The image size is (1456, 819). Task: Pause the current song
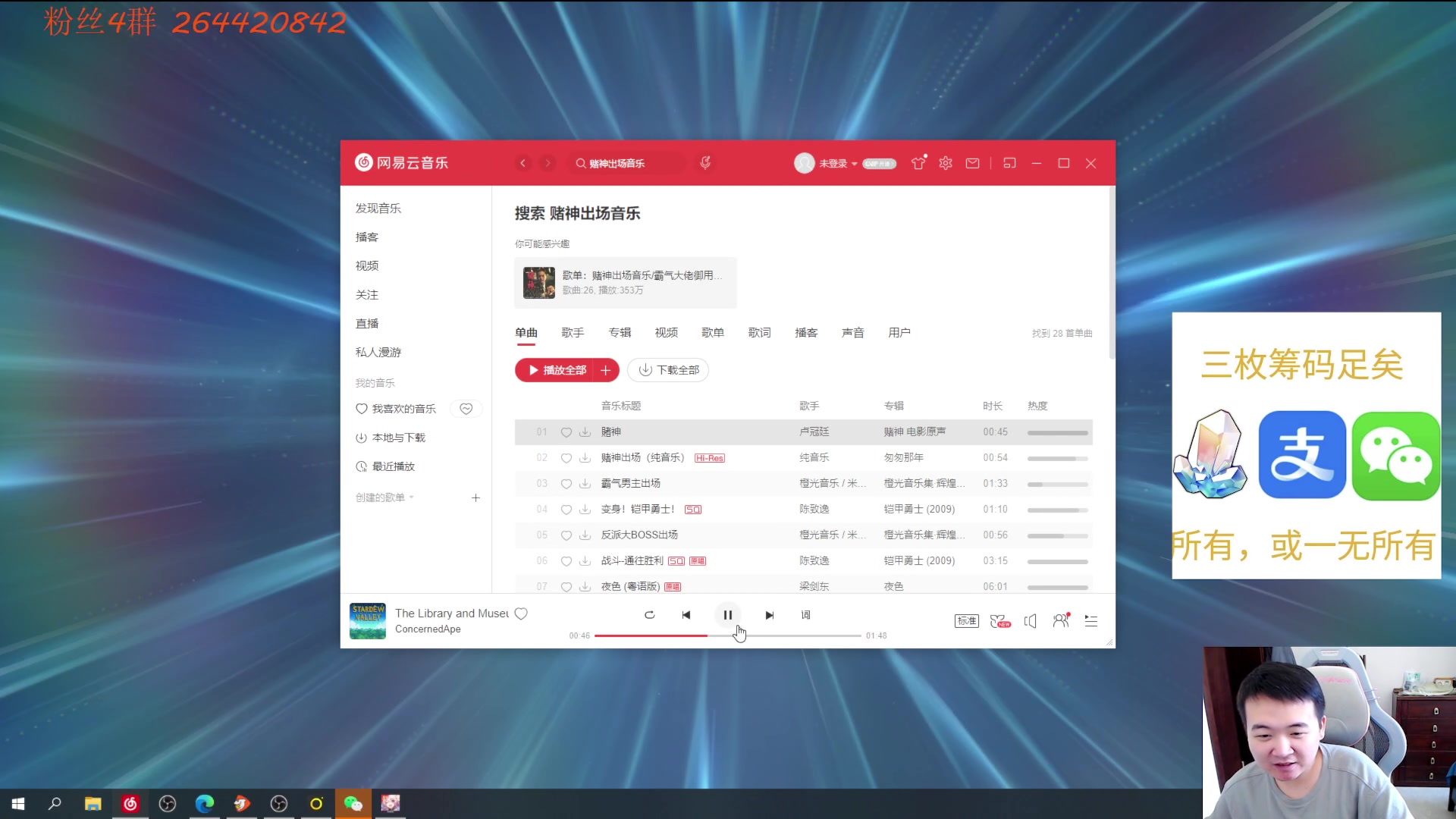click(728, 615)
